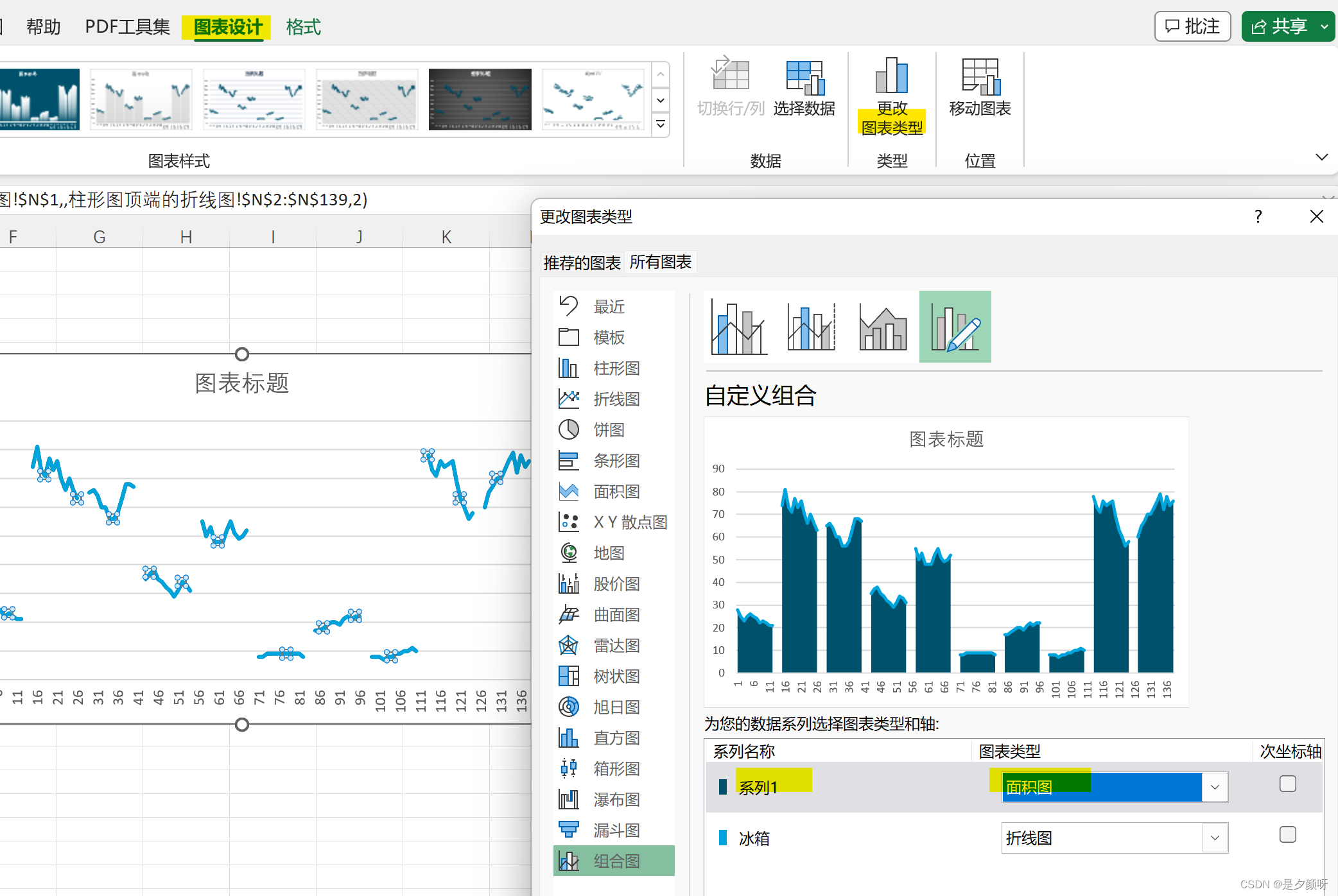Select column G header
Viewport: 1338px width, 896px height.
(100, 237)
